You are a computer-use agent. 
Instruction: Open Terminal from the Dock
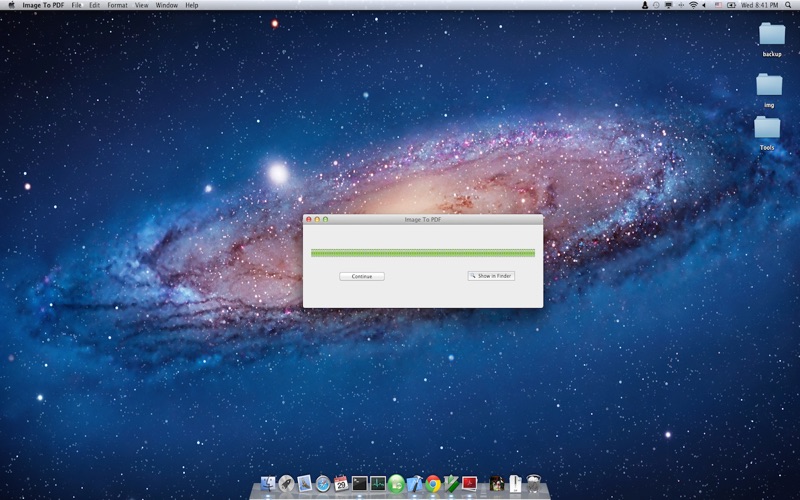tap(360, 484)
